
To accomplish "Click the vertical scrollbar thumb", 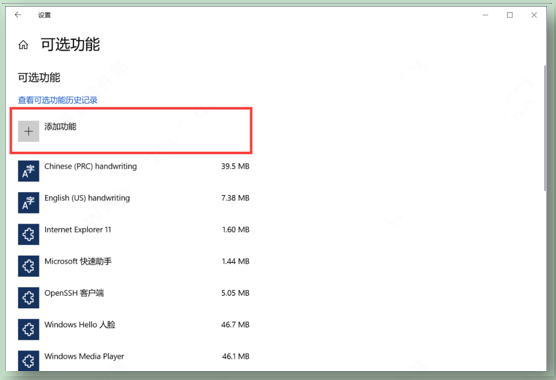I will click(545, 128).
